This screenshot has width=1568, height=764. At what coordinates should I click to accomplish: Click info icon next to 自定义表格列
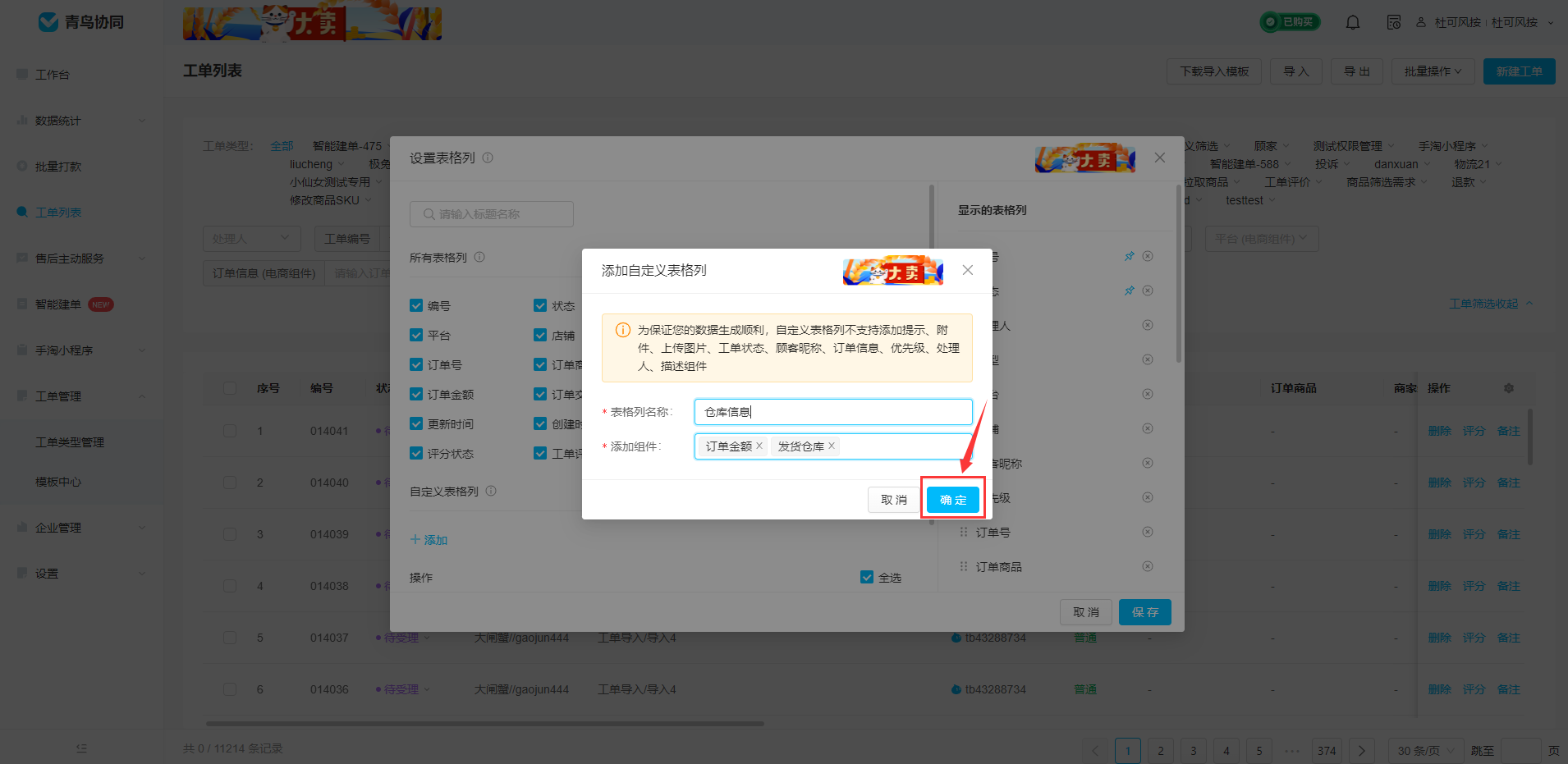(491, 491)
